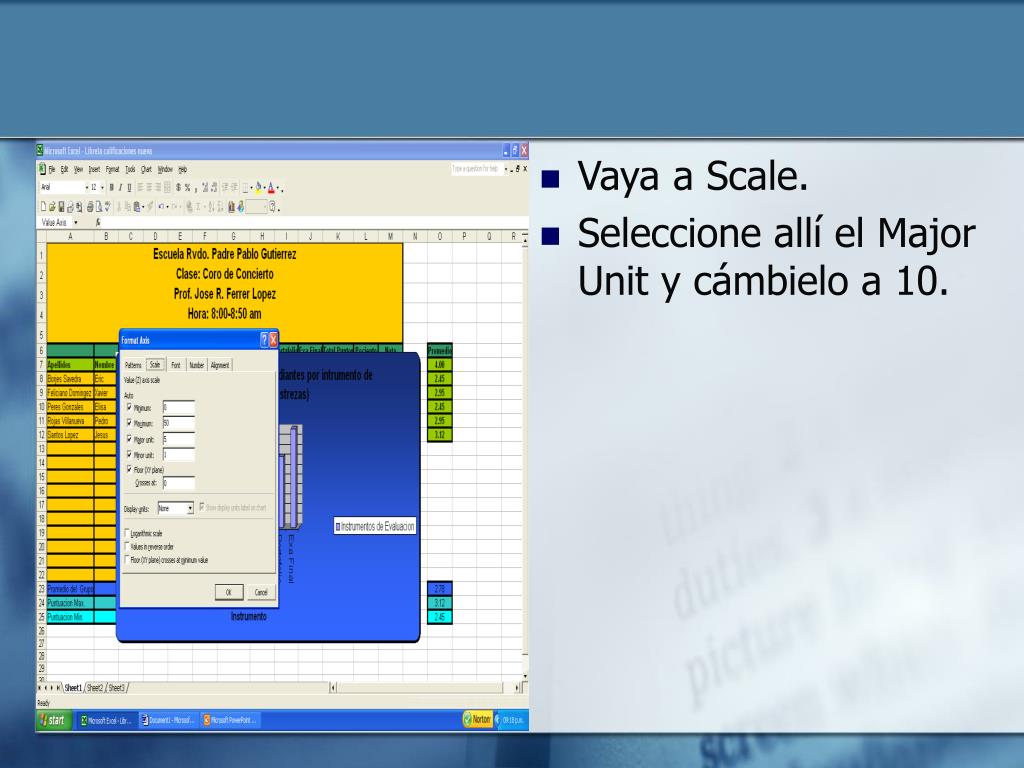Click the Comma Style icon
The height and width of the screenshot is (768, 1024).
point(196,188)
